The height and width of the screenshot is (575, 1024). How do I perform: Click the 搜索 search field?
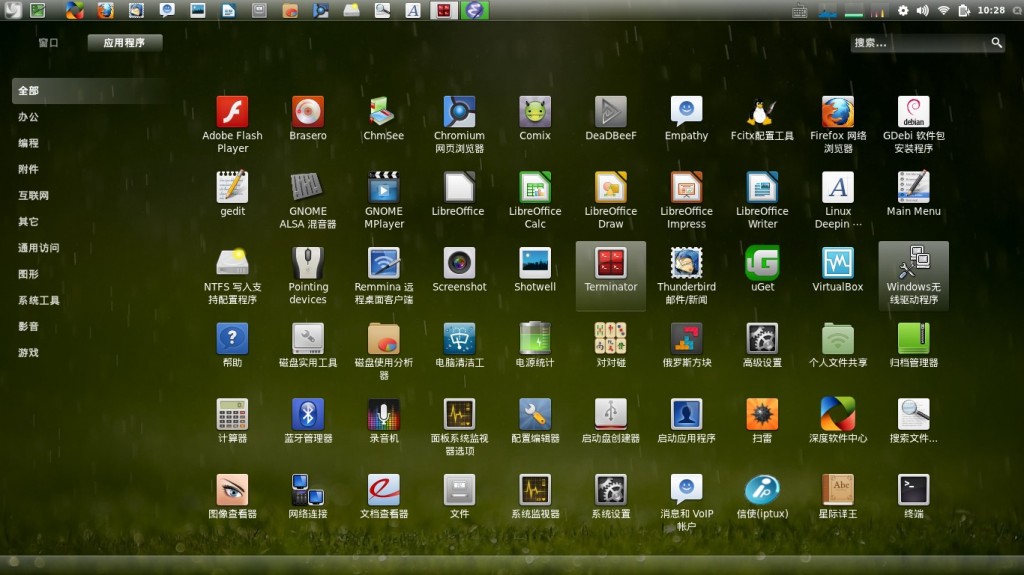click(x=927, y=43)
